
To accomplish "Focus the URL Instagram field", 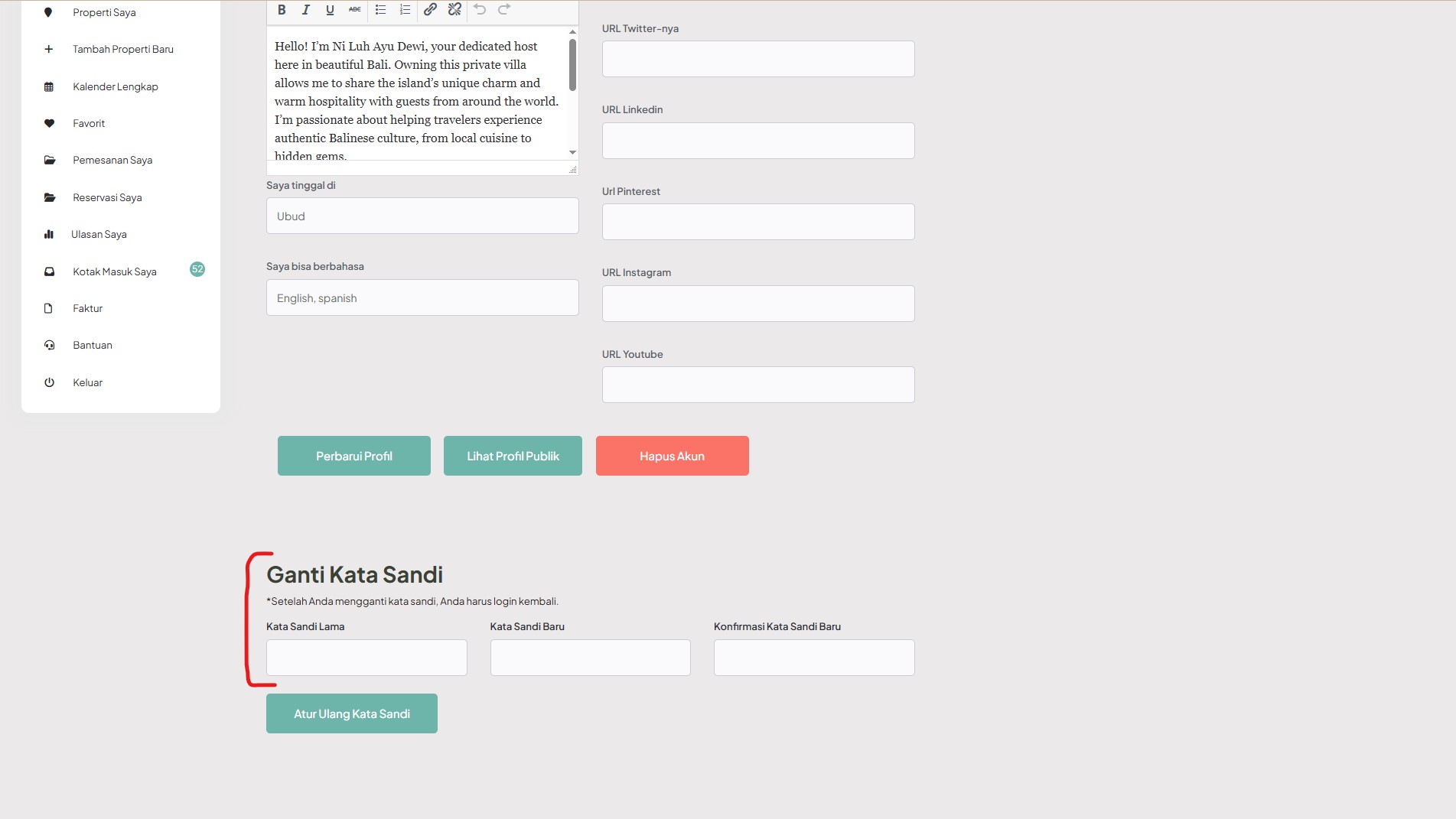I will pyautogui.click(x=758, y=304).
